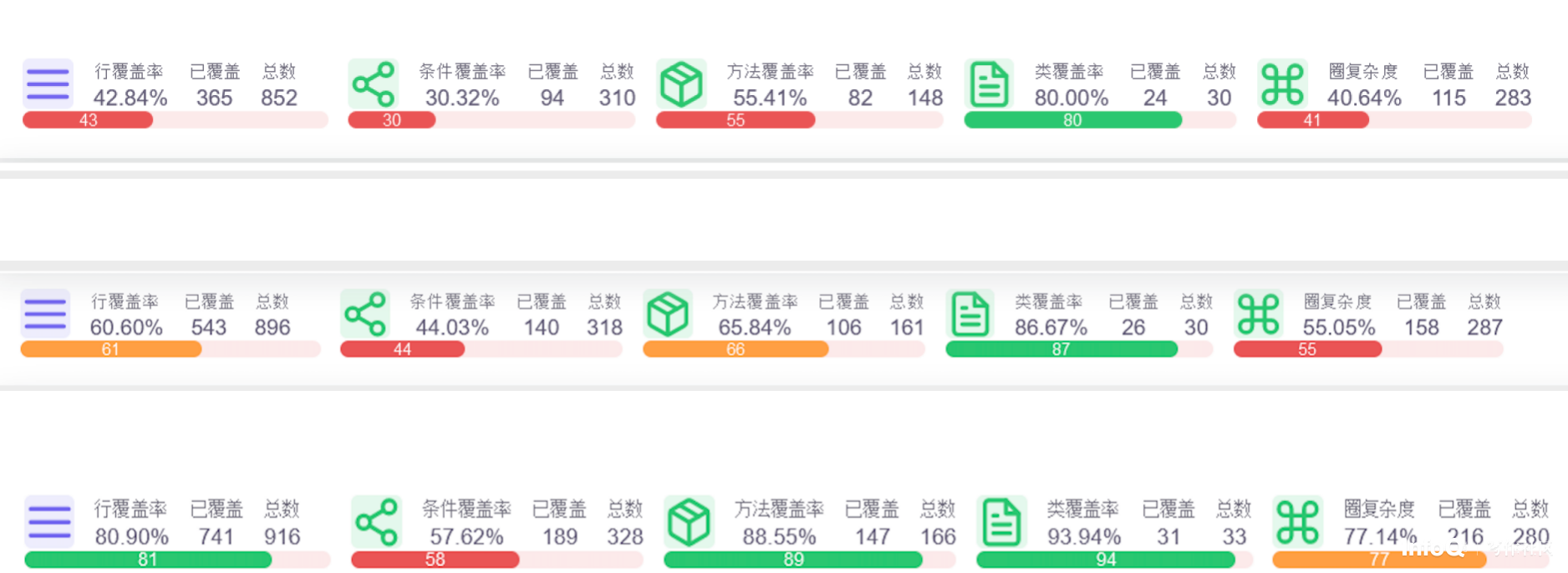Click the document class coverage icon beside 80.00%

coord(989,84)
